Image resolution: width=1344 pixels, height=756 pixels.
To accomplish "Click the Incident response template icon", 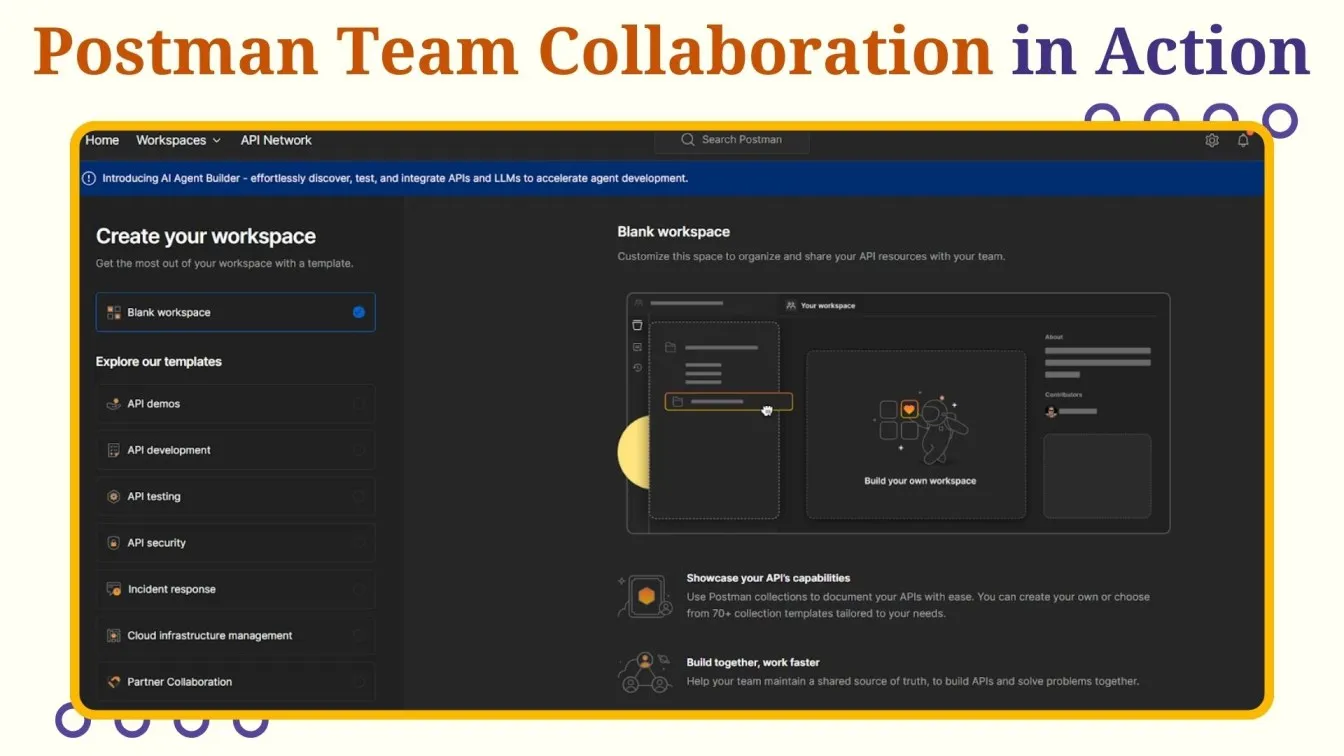I will click(114, 589).
